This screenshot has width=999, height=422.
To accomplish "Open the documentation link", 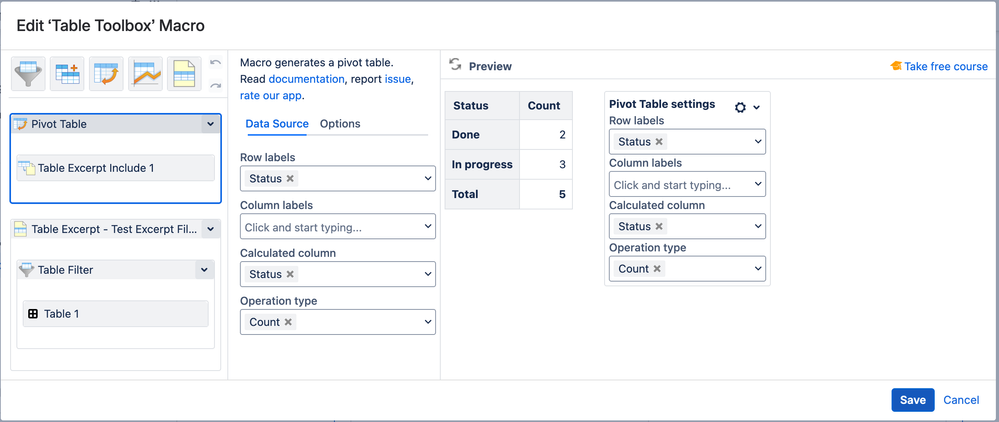I will pos(306,79).
